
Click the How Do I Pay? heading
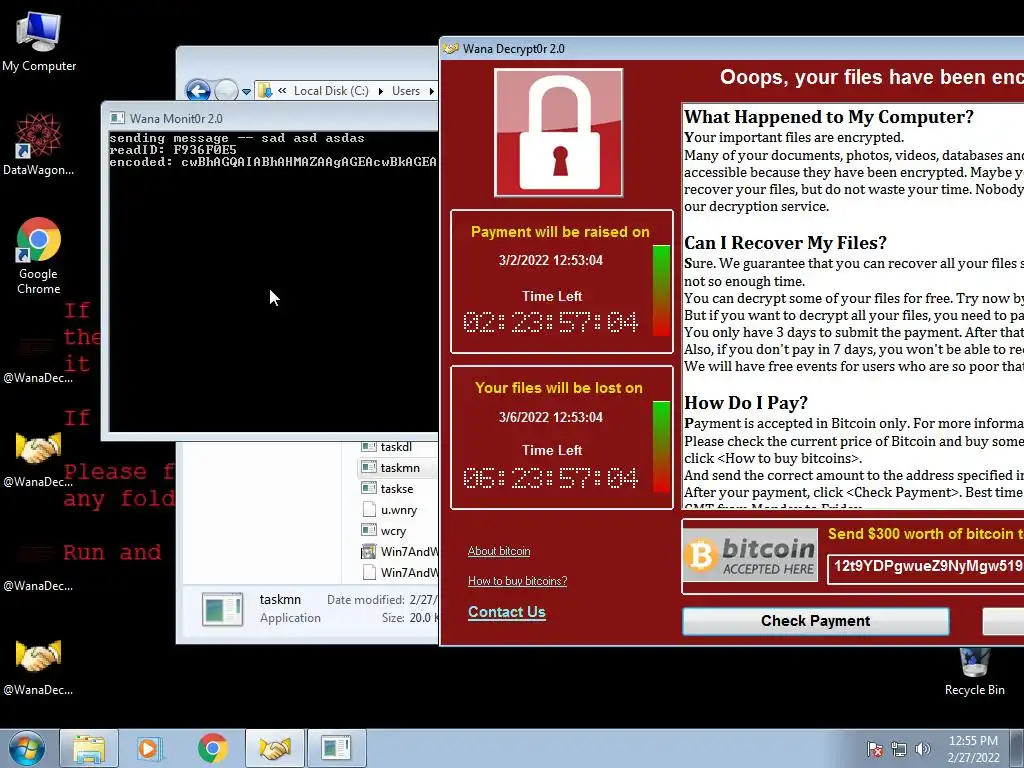(x=746, y=402)
